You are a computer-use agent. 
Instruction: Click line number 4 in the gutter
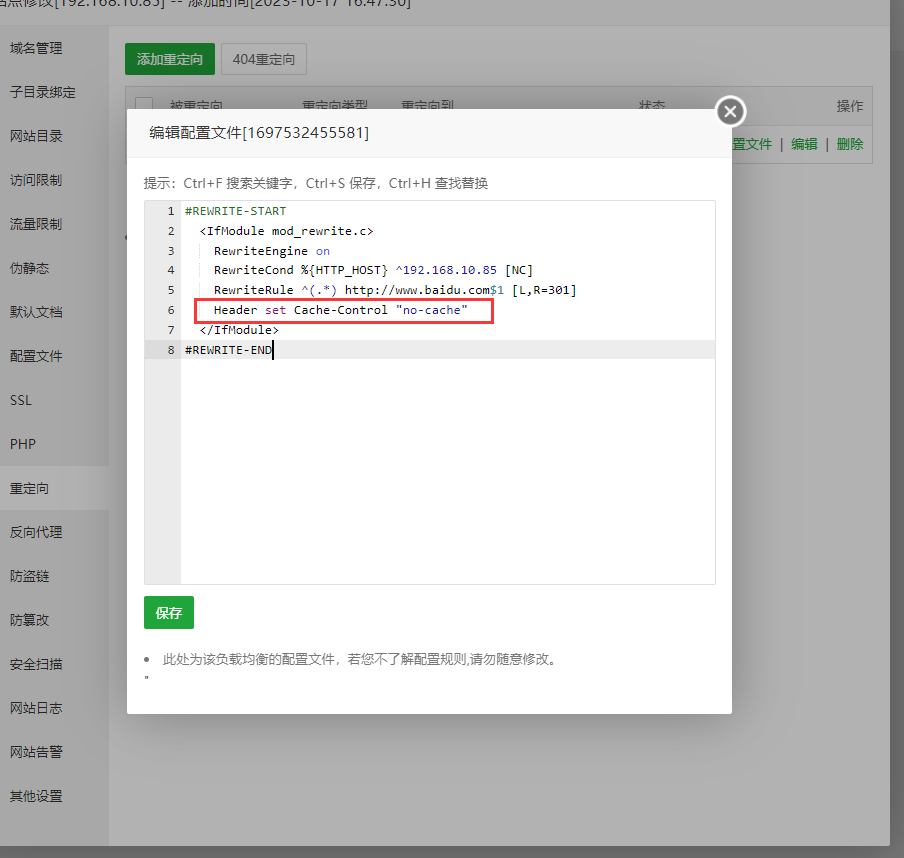pyautogui.click(x=171, y=270)
